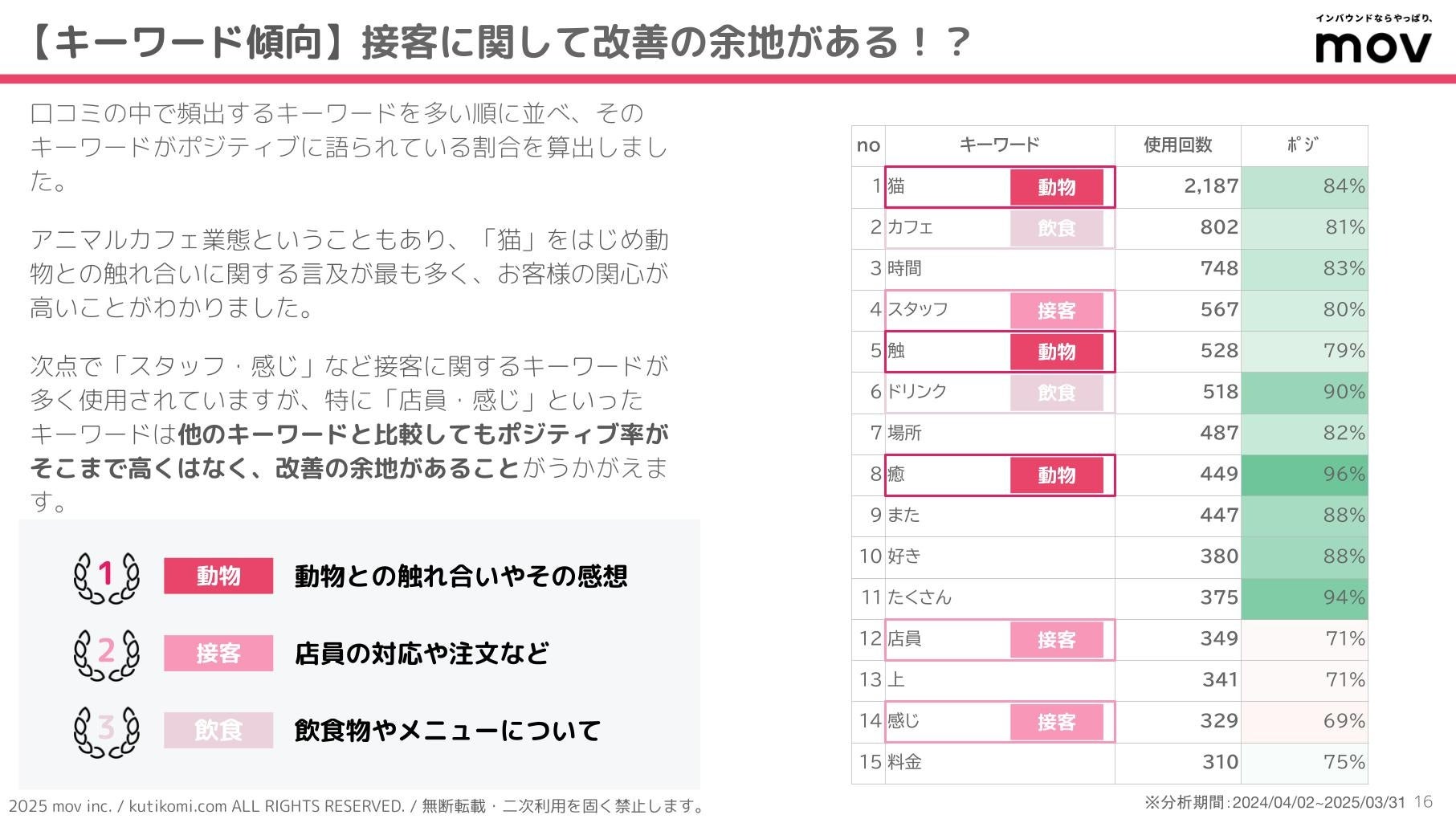Click the 動物 tag in the 猫 row
The width and height of the screenshot is (1456, 819).
coord(1056,187)
